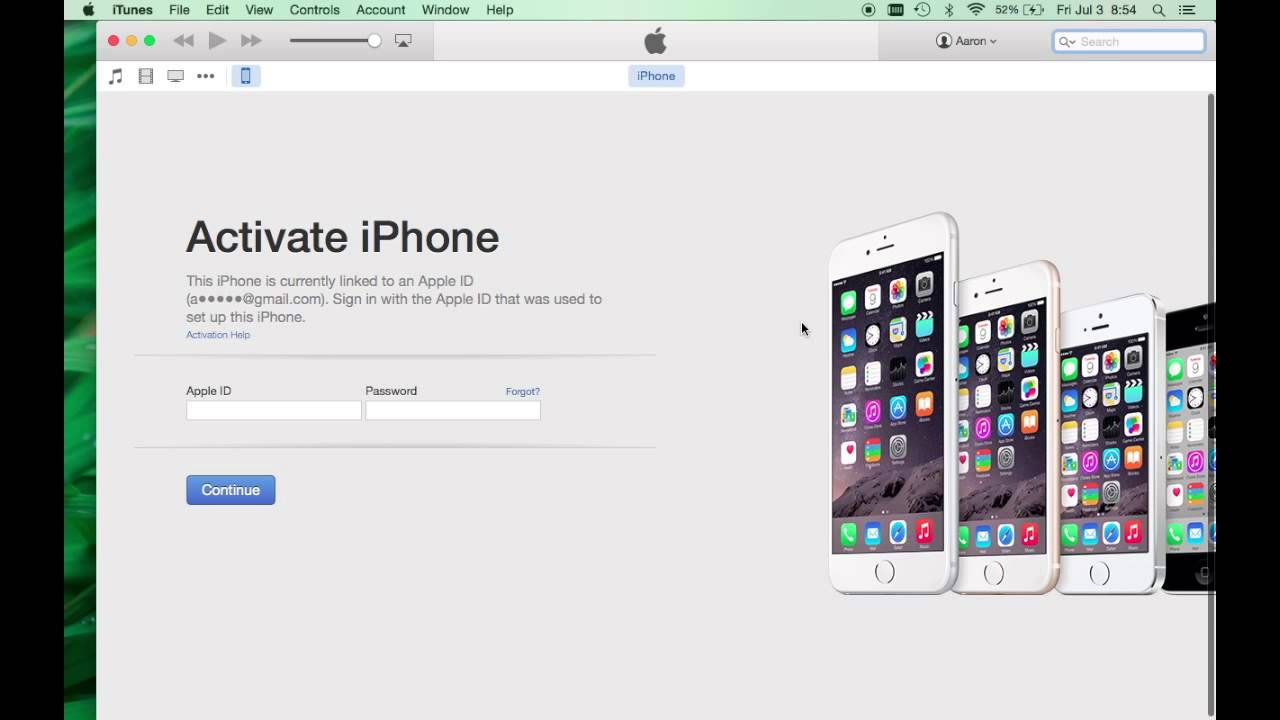Image resolution: width=1280 pixels, height=720 pixels.
Task: Open the AirPlay output icon
Action: 403,41
